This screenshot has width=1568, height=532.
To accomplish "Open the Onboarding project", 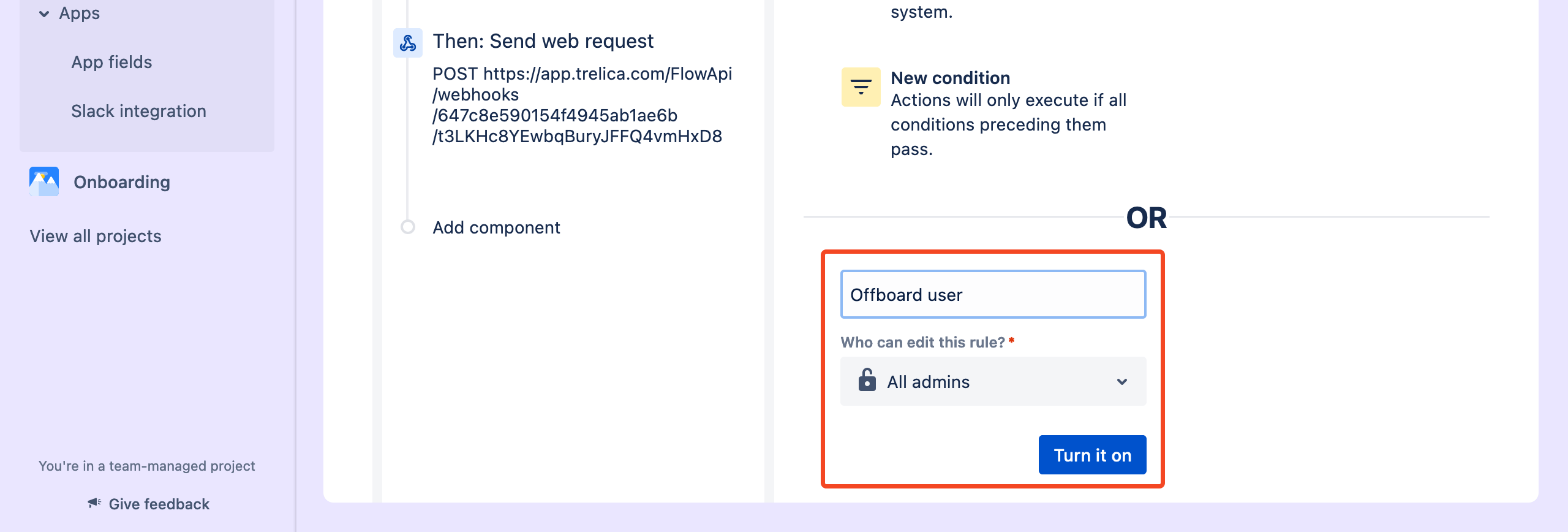I will [122, 182].
